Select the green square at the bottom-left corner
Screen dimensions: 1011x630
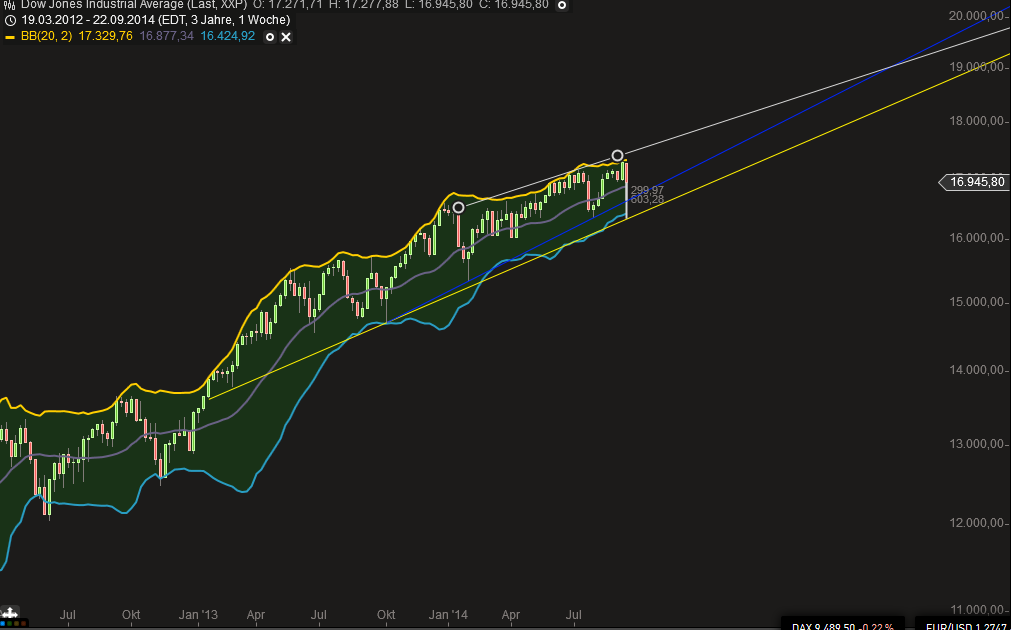pyautogui.click(x=10, y=624)
